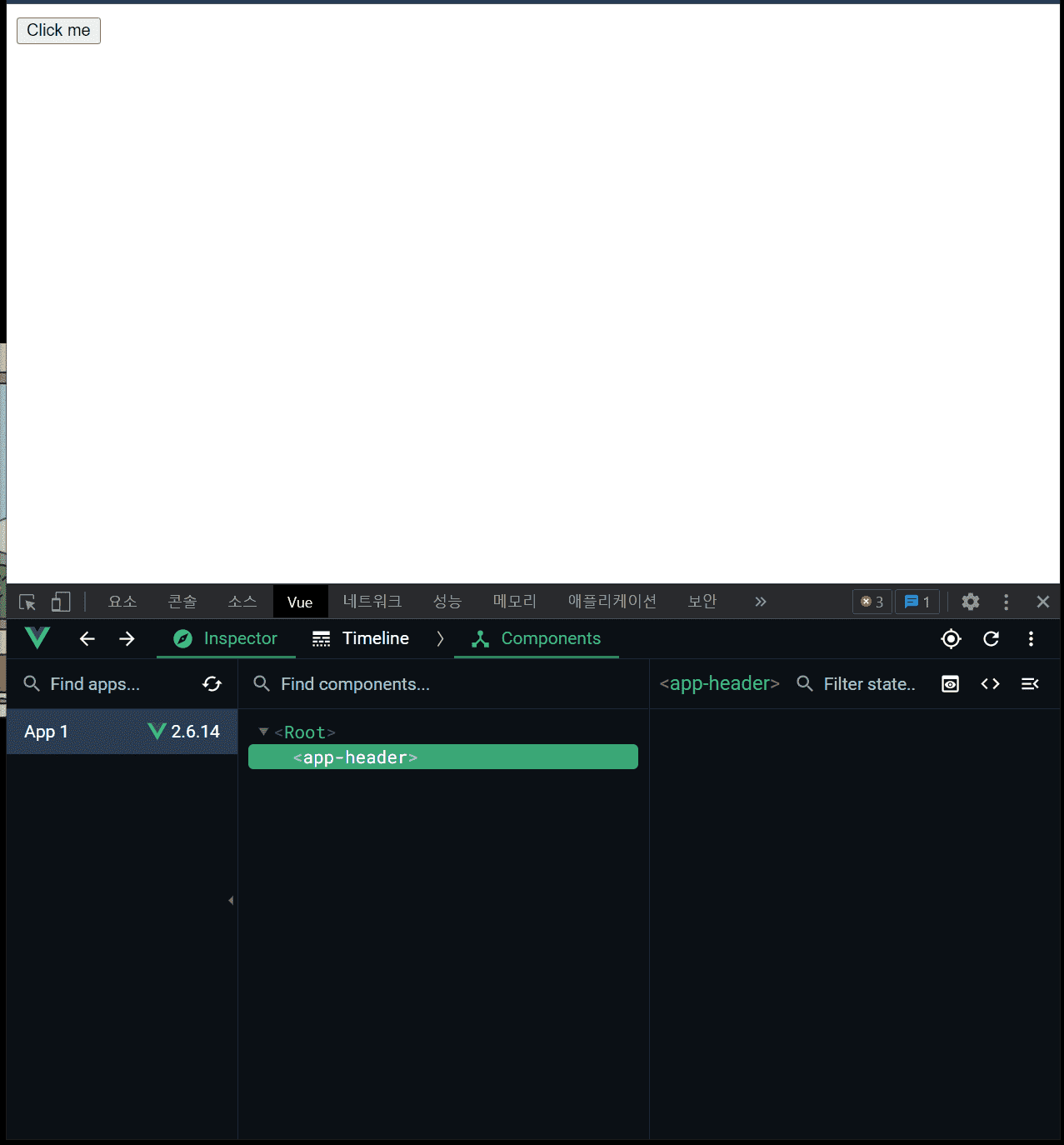Screen dimensions: 1064x1145
Task: Rescan apps with the refresh icon
Action: point(212,684)
